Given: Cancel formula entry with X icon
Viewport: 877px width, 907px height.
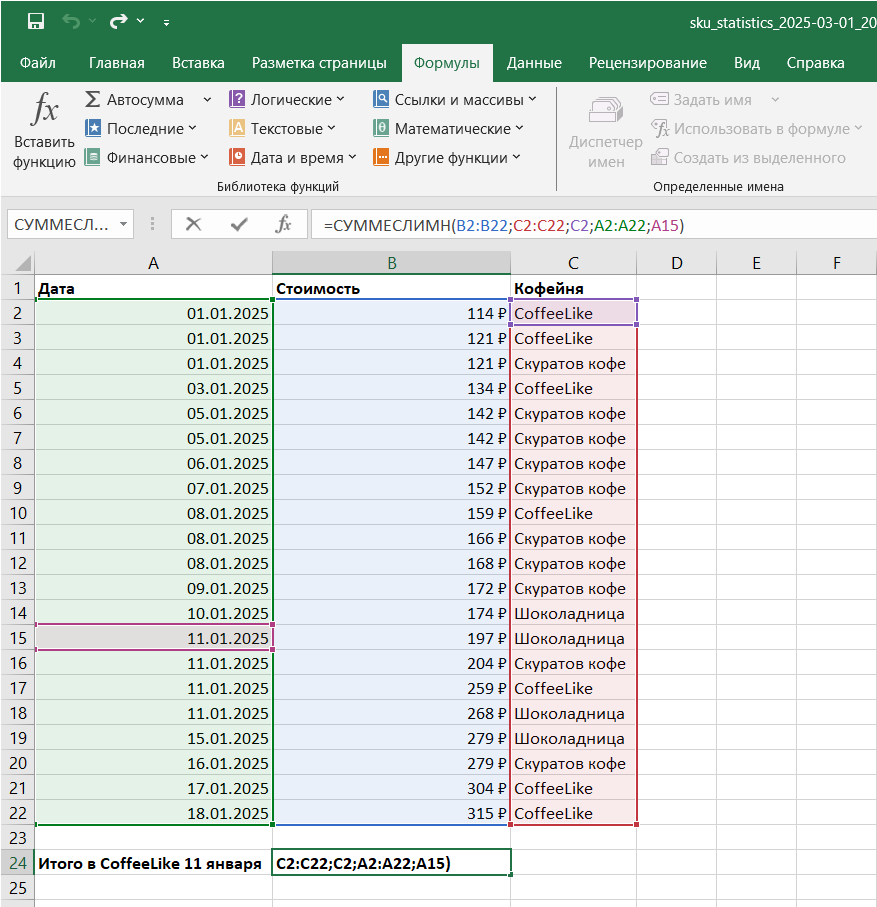Looking at the screenshot, I should [x=193, y=225].
